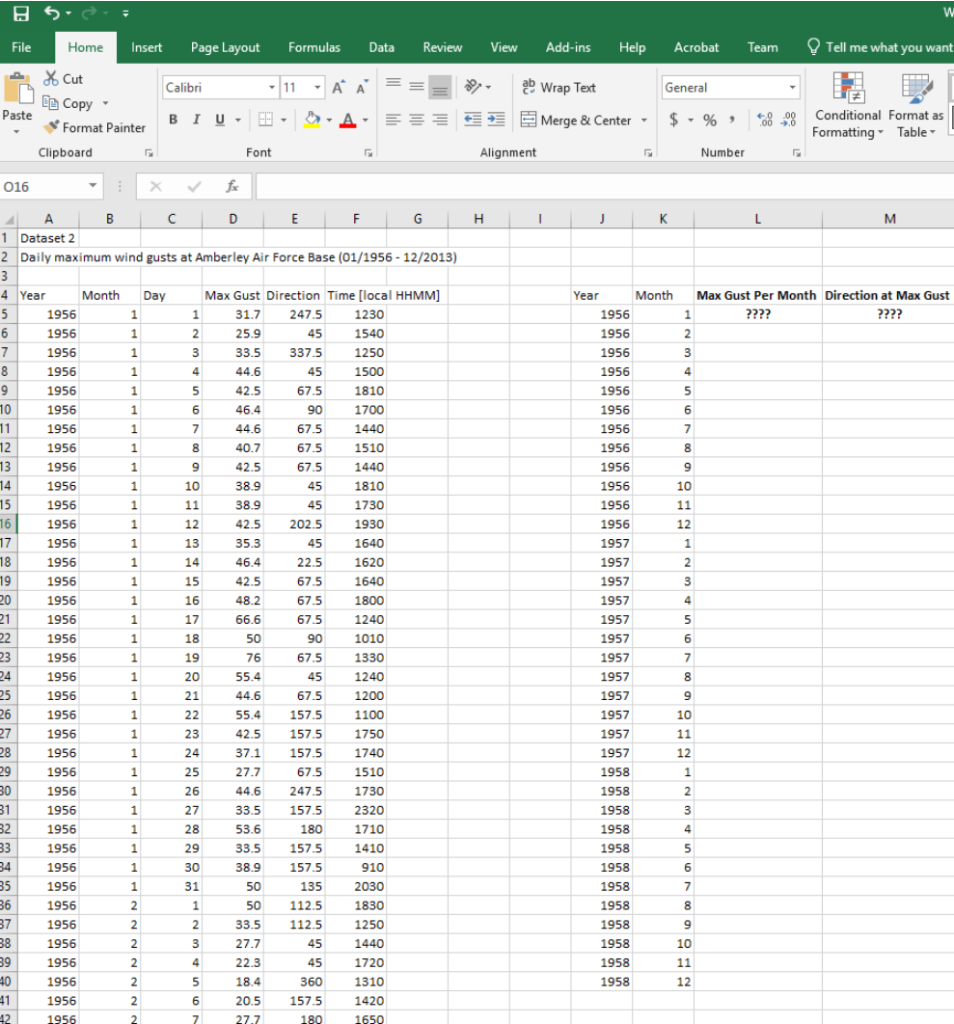Screen dimensions: 954x1024
Task: Open Number group dialog launcher
Action: coord(797,153)
